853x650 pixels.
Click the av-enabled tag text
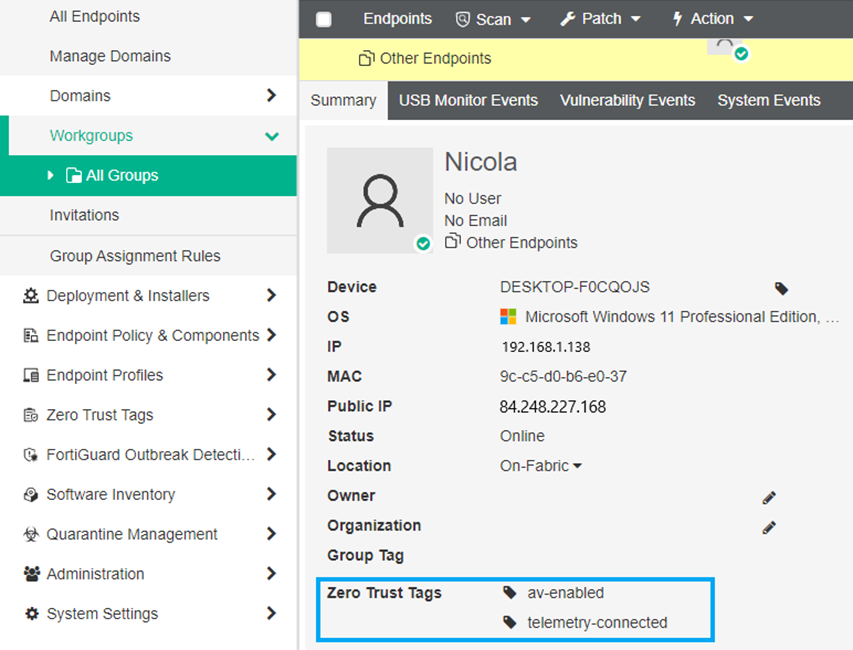pyautogui.click(x=565, y=593)
